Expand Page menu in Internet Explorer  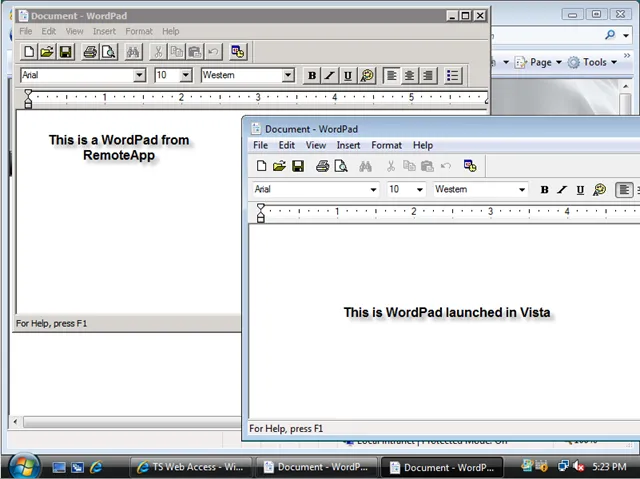pos(539,62)
